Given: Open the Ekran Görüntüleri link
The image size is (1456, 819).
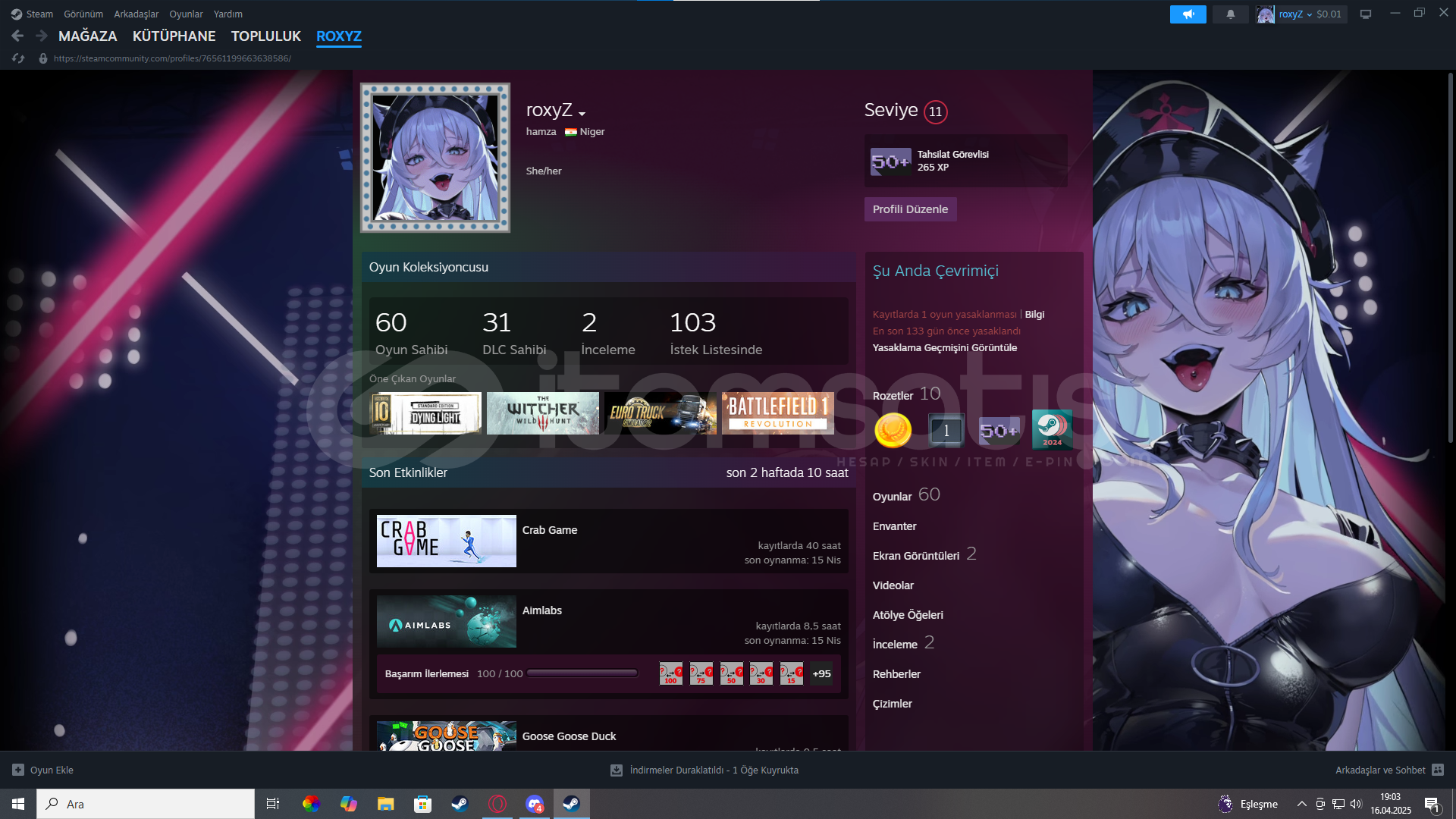Looking at the screenshot, I should pos(916,556).
